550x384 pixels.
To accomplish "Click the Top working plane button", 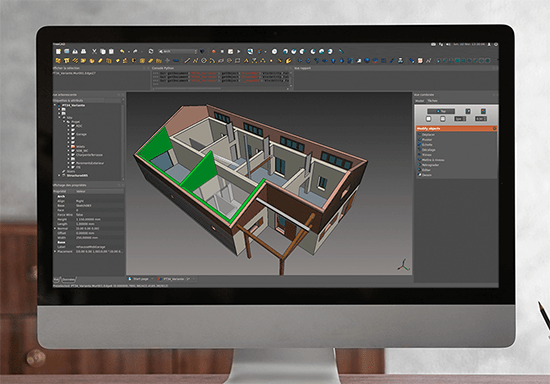I will [x=441, y=112].
